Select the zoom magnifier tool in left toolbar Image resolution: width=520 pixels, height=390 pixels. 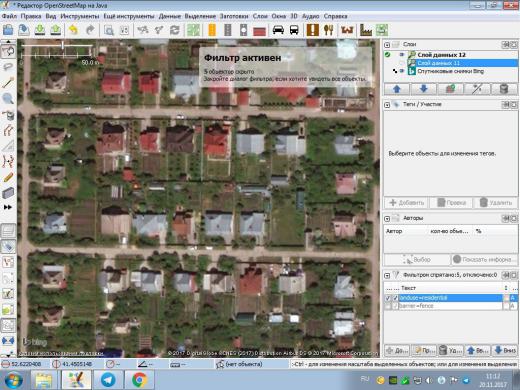click(8, 99)
